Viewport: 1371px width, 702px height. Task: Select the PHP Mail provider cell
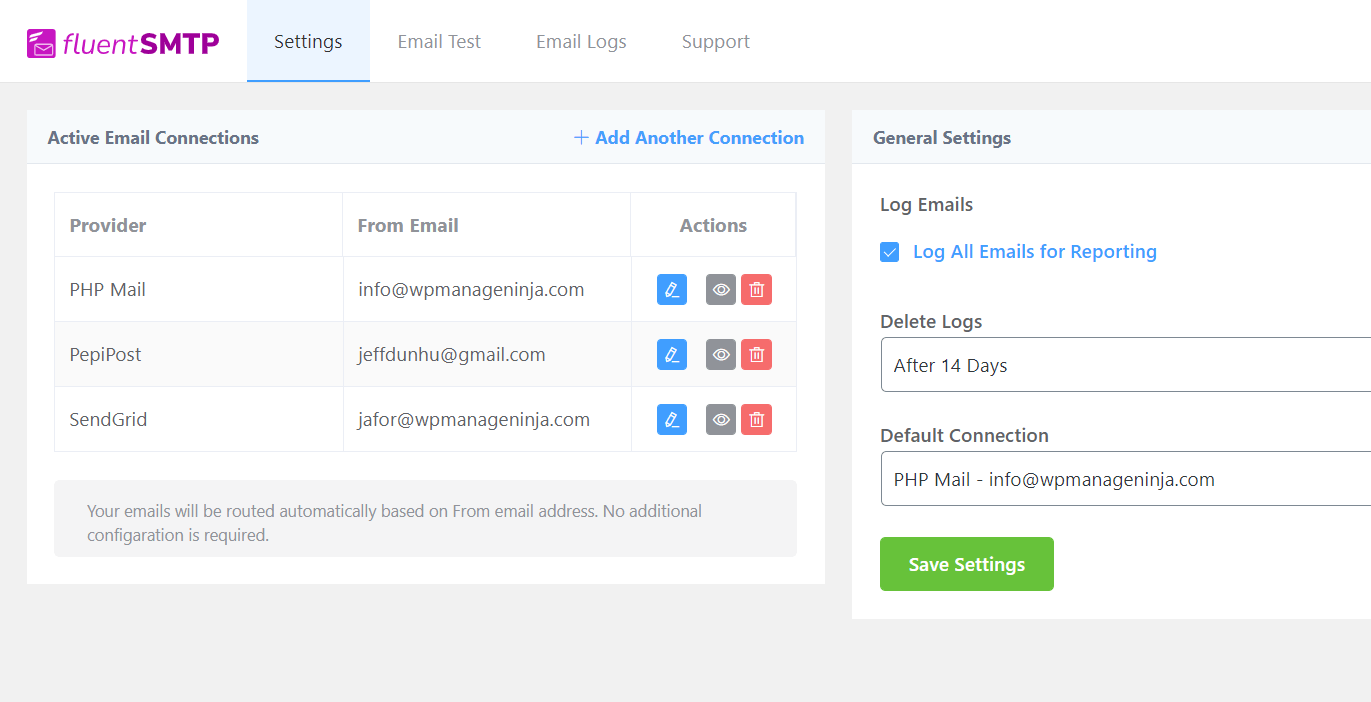[199, 290]
